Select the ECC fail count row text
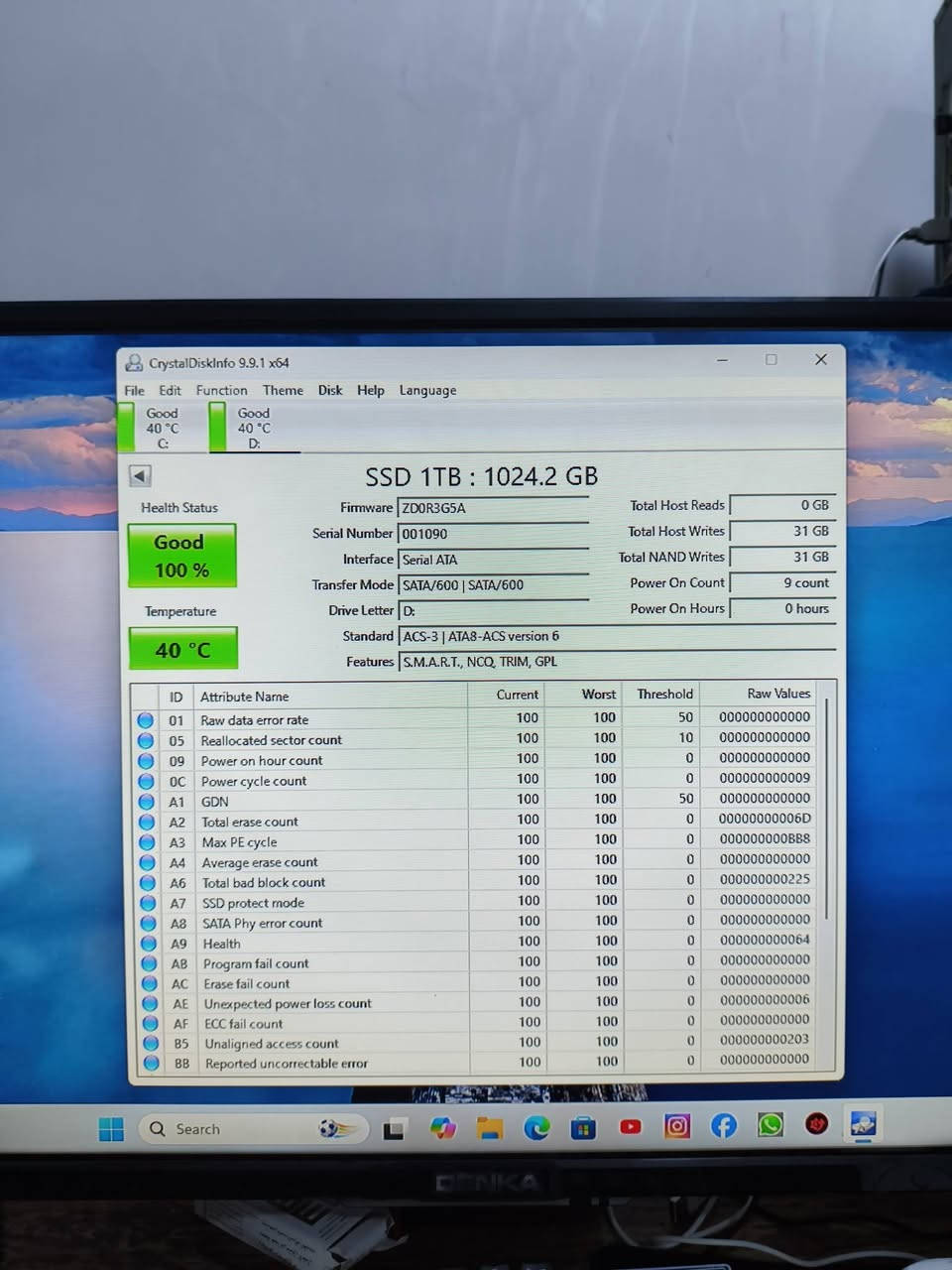Screen dimensions: 952x1270 pyautogui.click(x=243, y=1023)
